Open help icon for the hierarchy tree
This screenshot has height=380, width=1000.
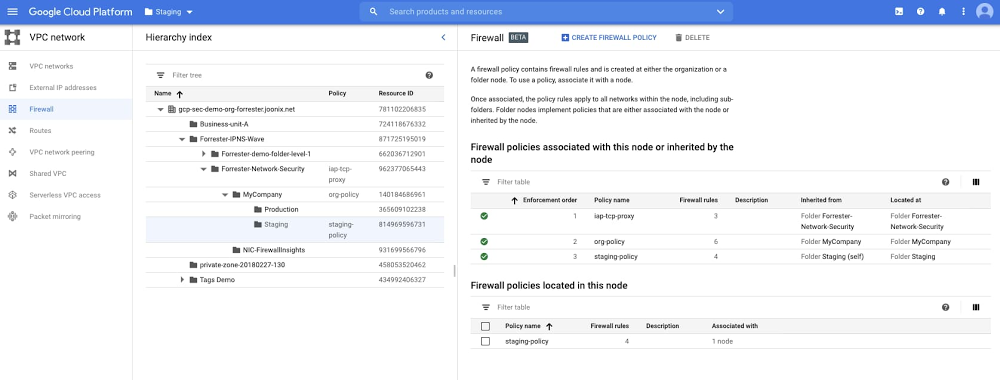[x=429, y=75]
